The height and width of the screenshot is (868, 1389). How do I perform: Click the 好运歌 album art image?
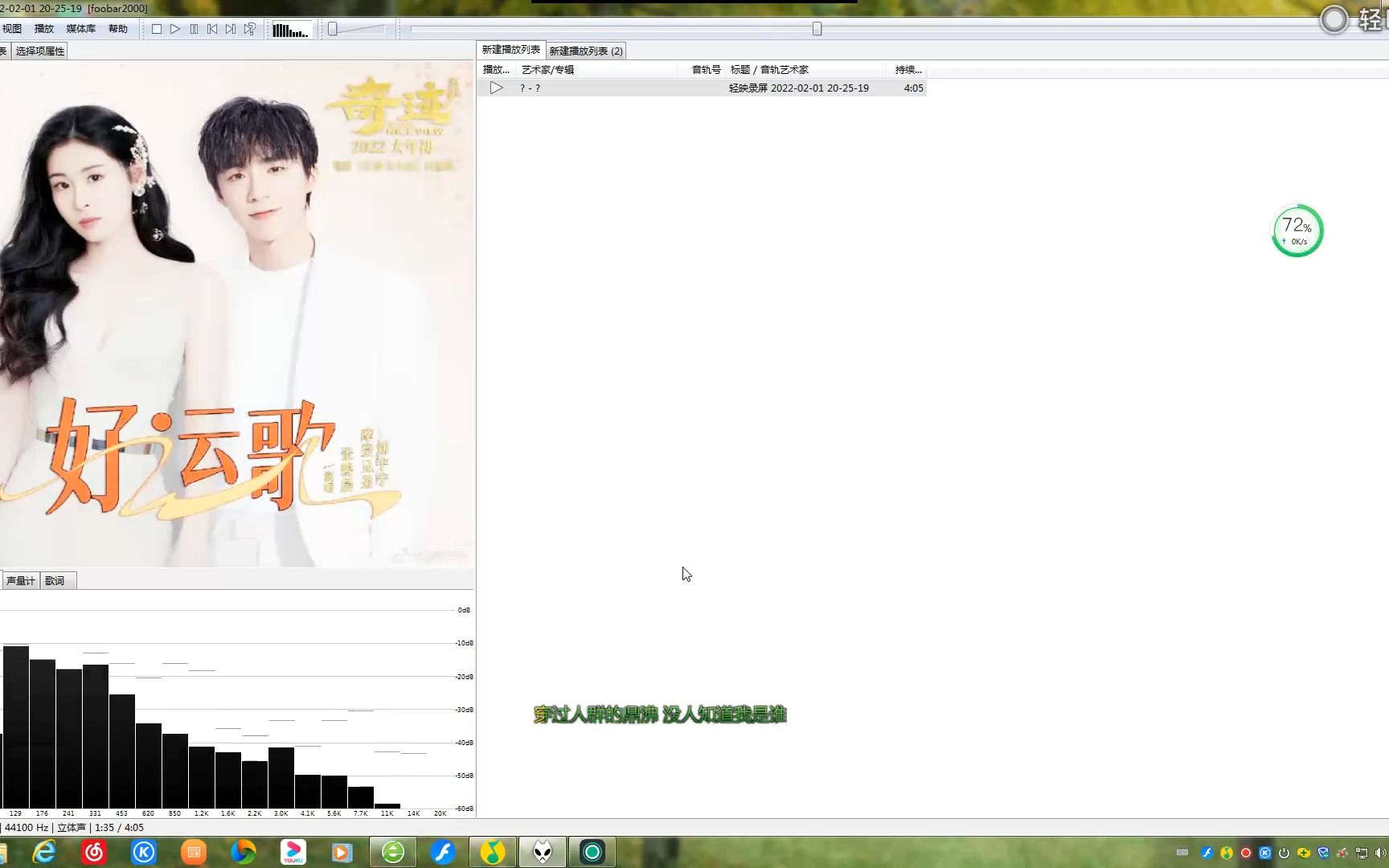[237, 314]
